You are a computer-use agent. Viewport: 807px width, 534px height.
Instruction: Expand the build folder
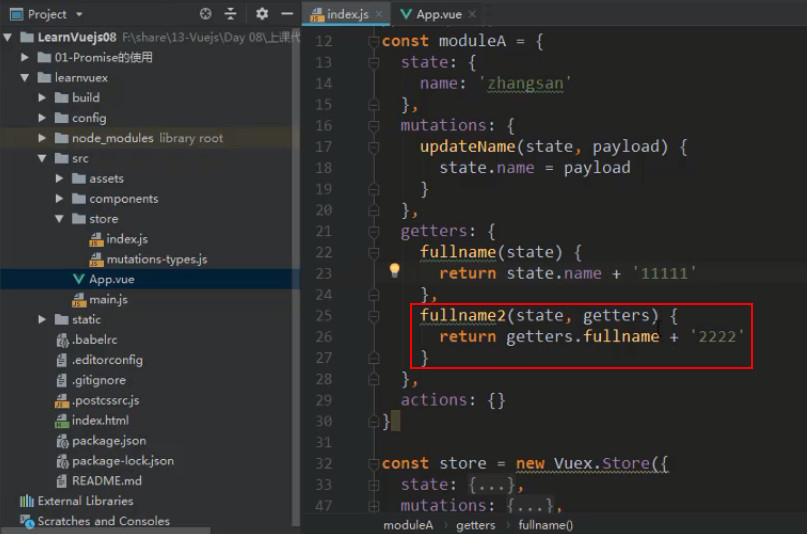tap(42, 97)
